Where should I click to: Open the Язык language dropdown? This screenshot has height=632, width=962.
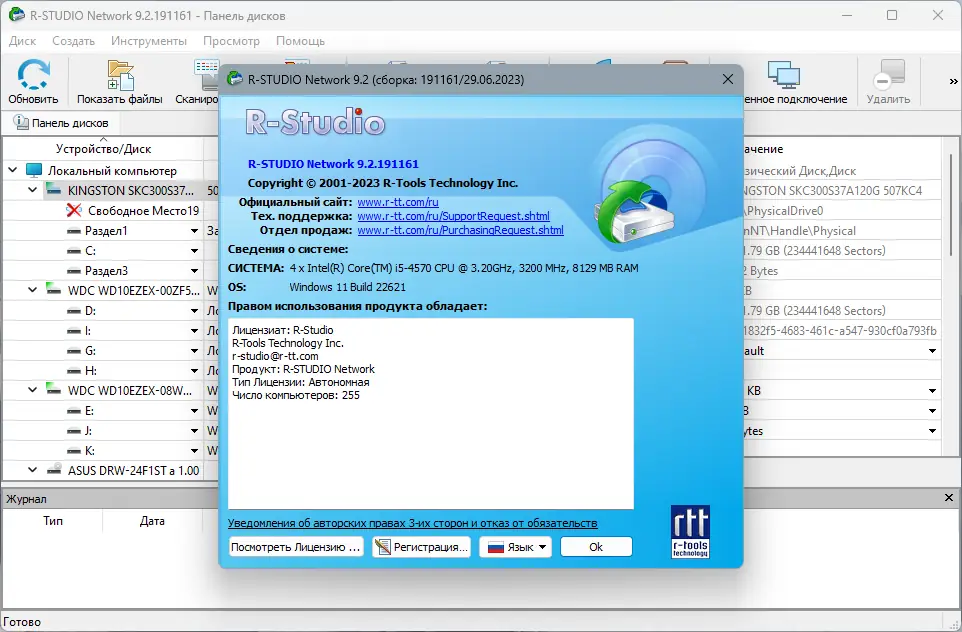(515, 547)
